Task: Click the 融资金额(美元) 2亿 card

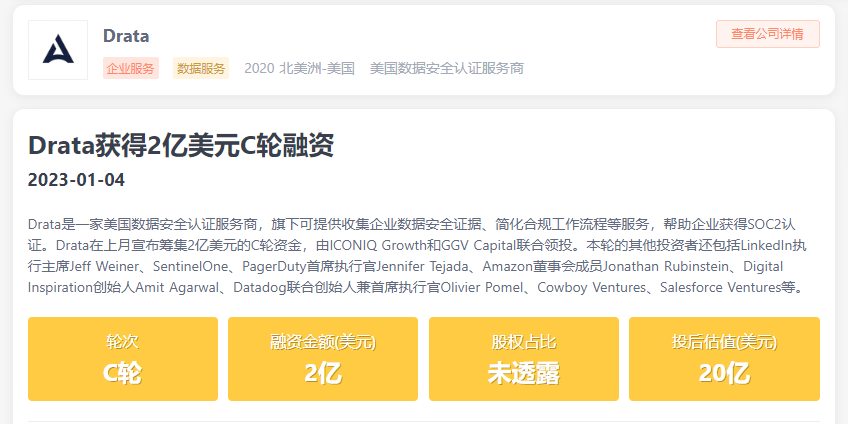Action: [x=323, y=359]
